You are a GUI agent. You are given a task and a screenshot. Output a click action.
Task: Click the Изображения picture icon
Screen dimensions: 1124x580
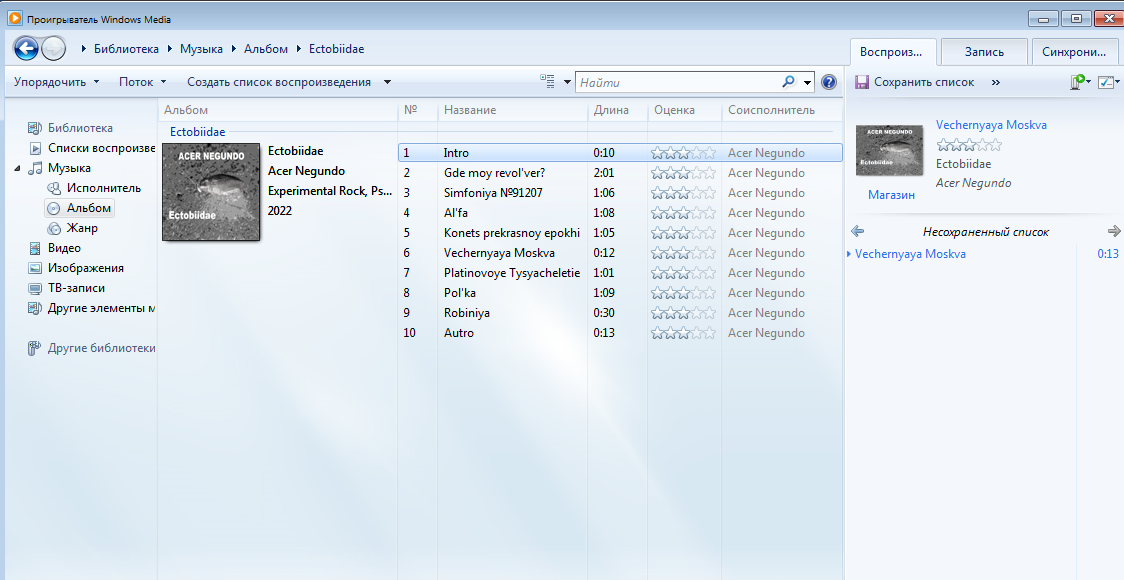34,268
